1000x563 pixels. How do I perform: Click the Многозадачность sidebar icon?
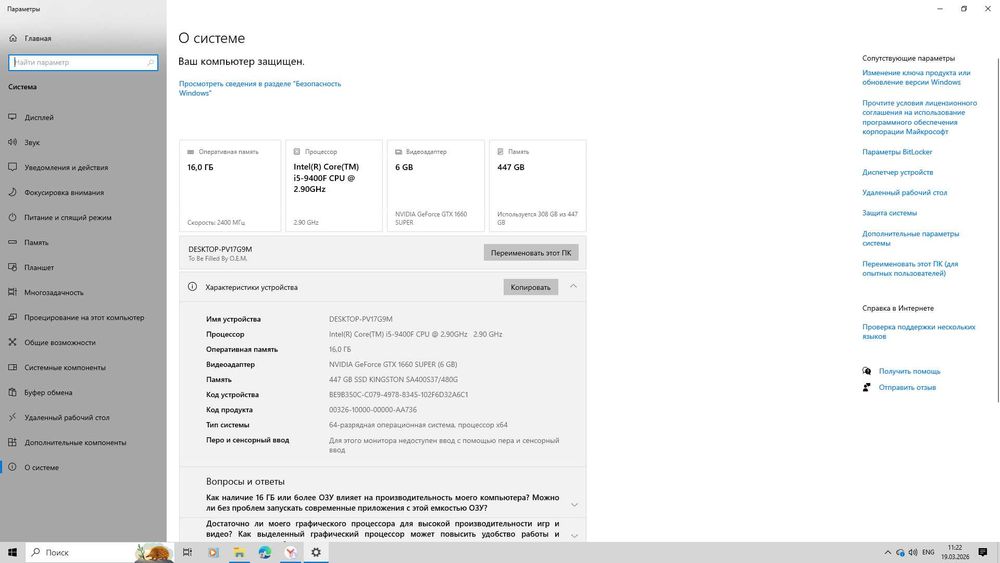point(12,292)
